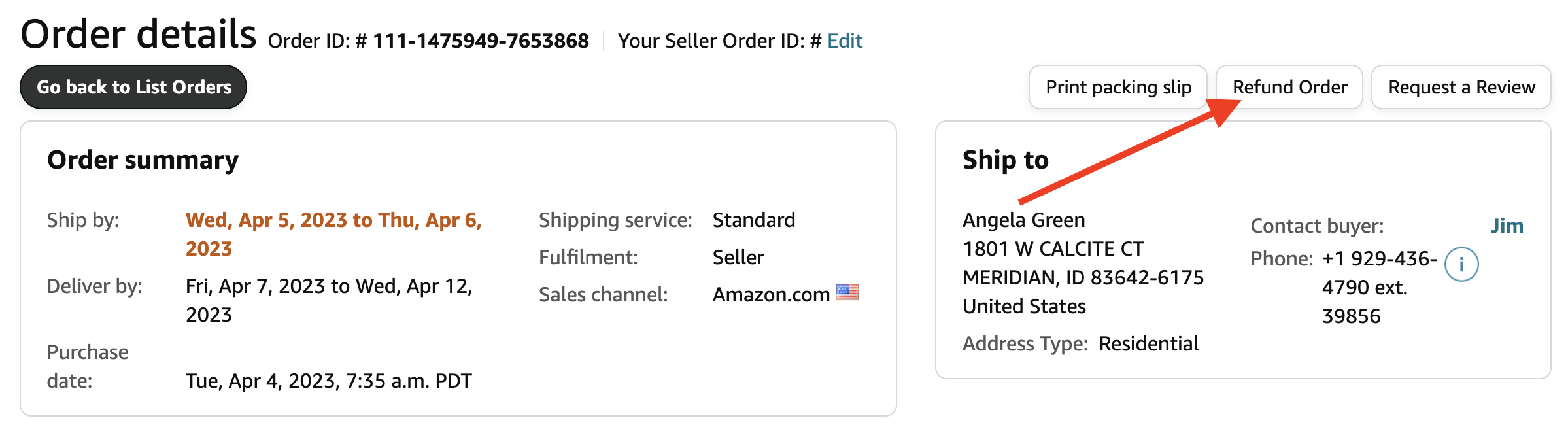
Task: Click the order ID number 111-1475949-7653868
Action: (x=481, y=41)
